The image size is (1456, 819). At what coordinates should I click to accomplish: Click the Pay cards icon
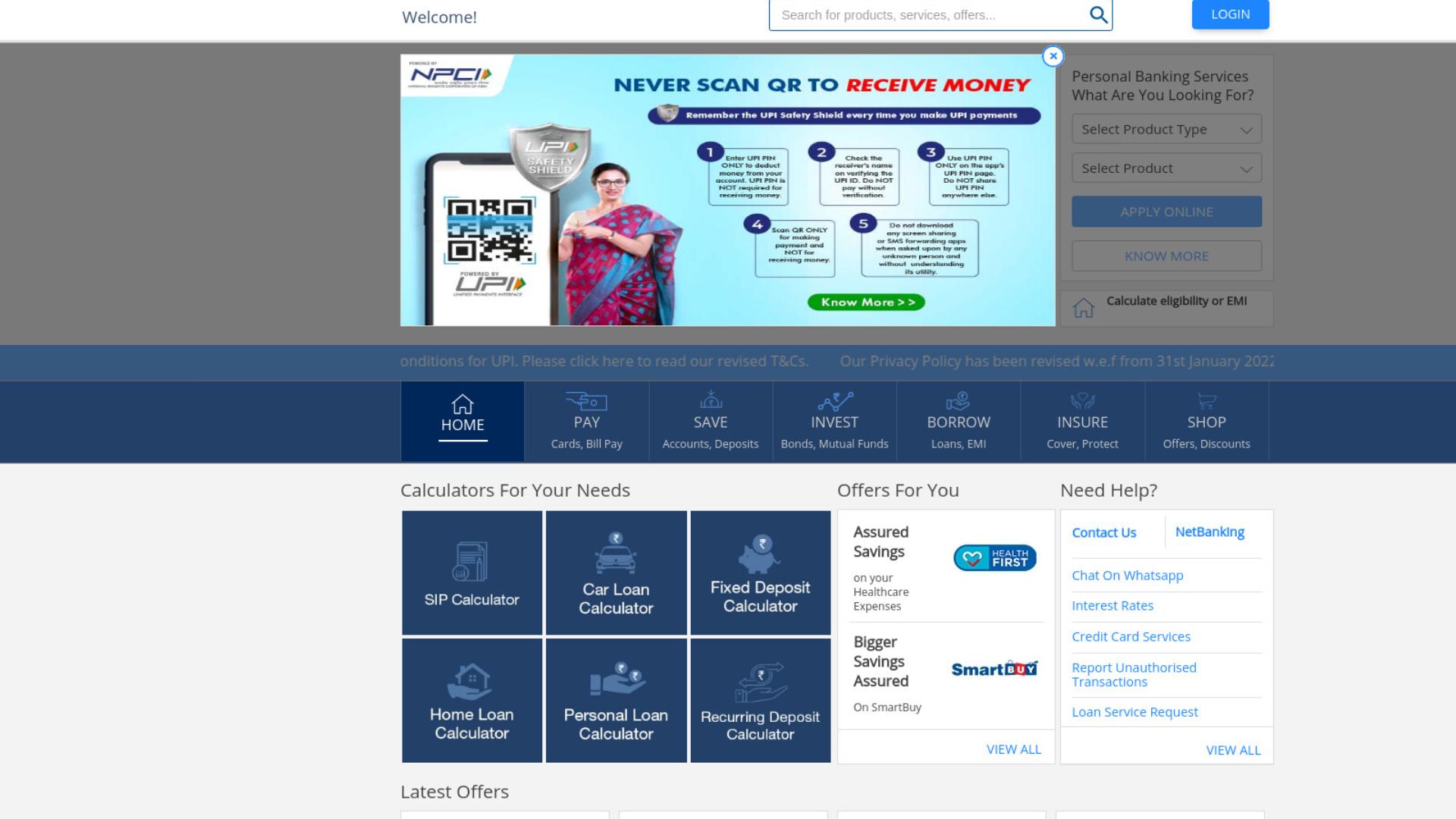click(x=586, y=400)
